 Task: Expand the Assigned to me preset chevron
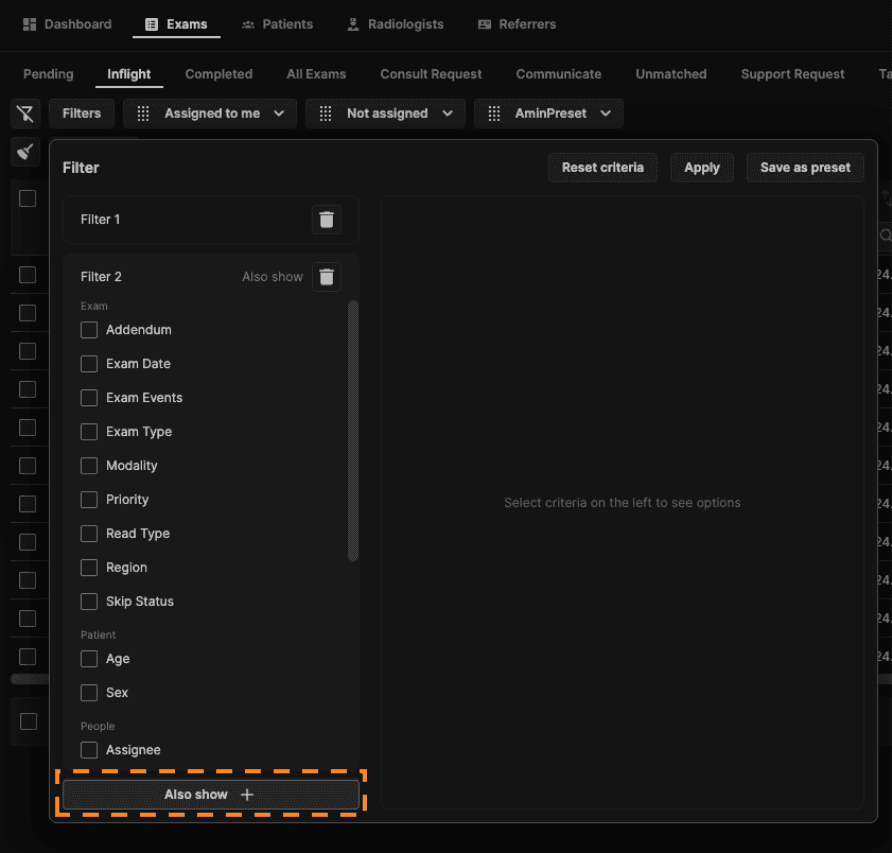[x=279, y=113]
